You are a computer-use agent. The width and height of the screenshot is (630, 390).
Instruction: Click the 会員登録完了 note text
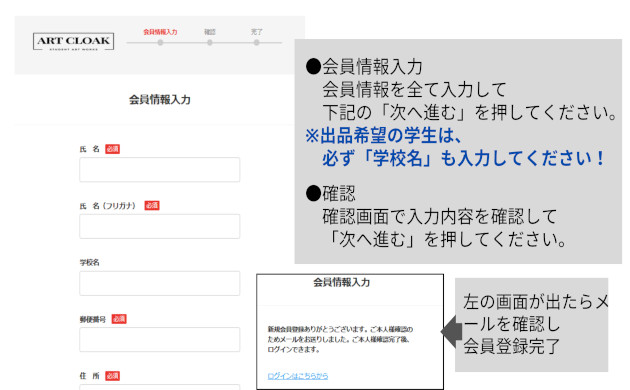[511, 346]
